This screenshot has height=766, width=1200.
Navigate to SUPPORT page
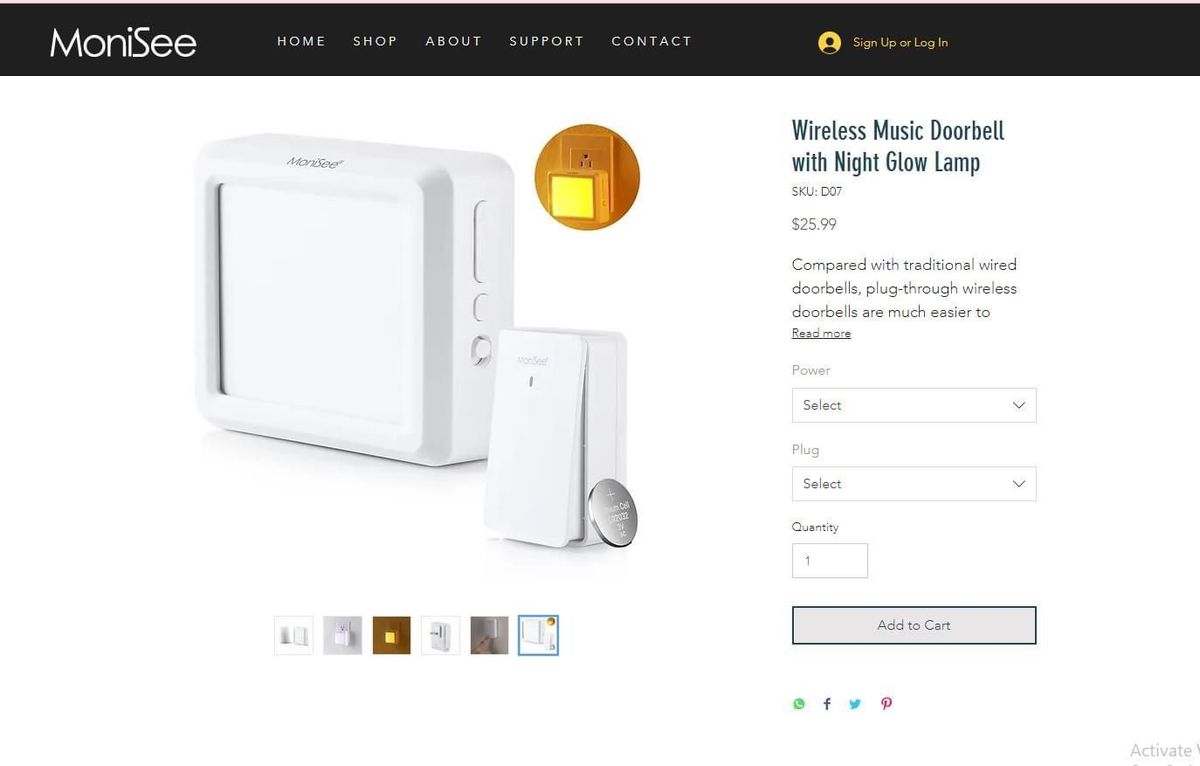pyautogui.click(x=547, y=41)
